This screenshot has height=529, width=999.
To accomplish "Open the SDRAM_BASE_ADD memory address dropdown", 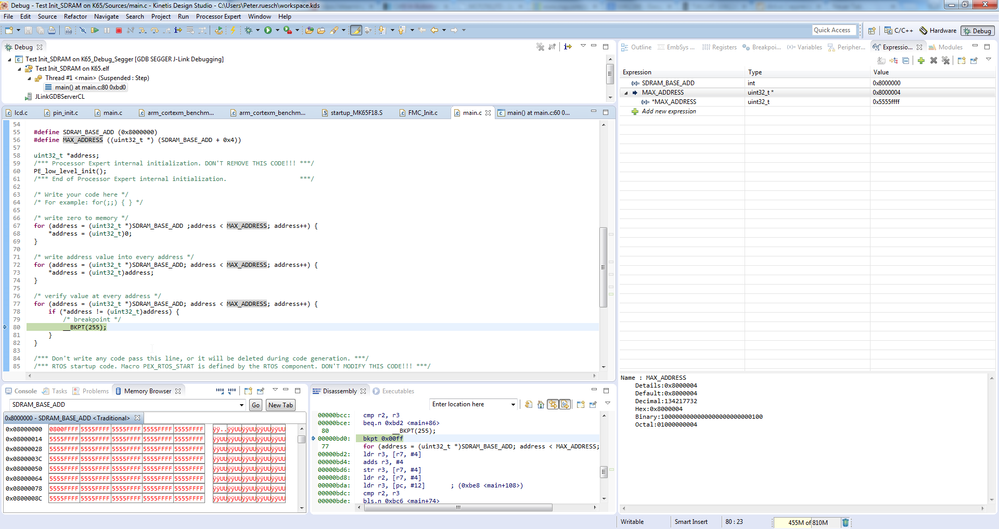I will [x=240, y=405].
